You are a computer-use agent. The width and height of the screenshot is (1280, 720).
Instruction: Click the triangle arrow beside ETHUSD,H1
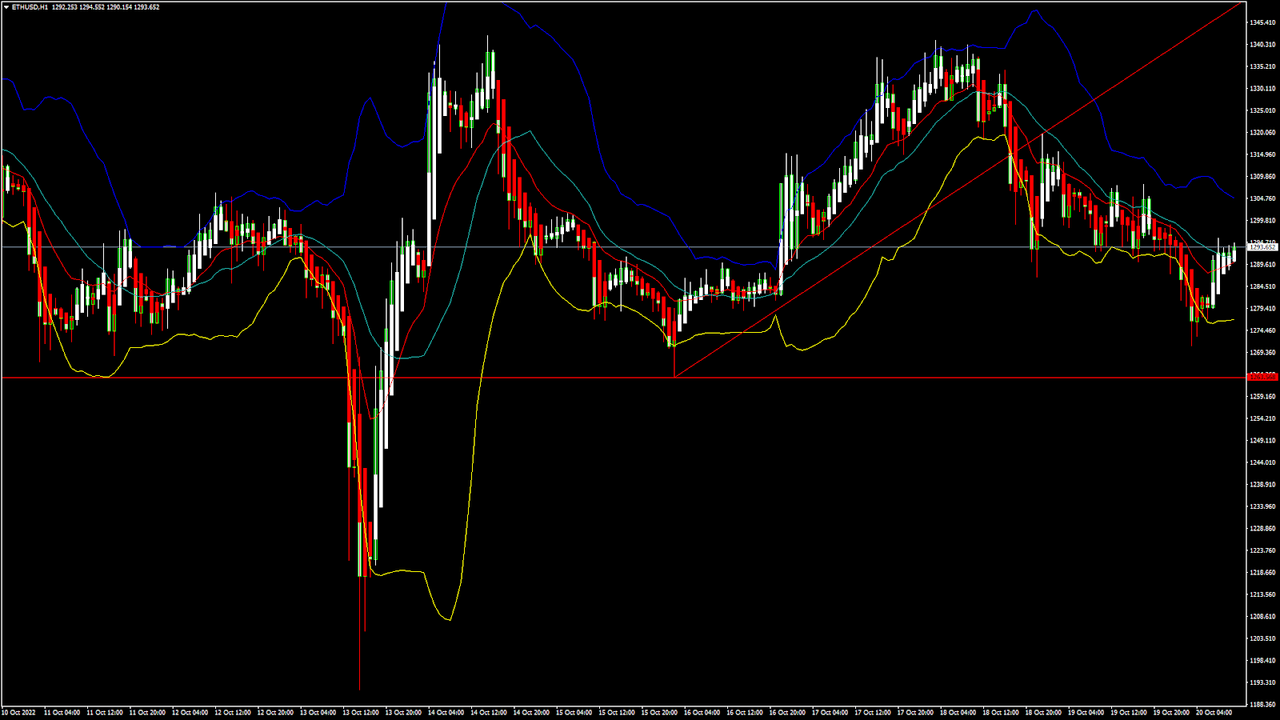6,7
